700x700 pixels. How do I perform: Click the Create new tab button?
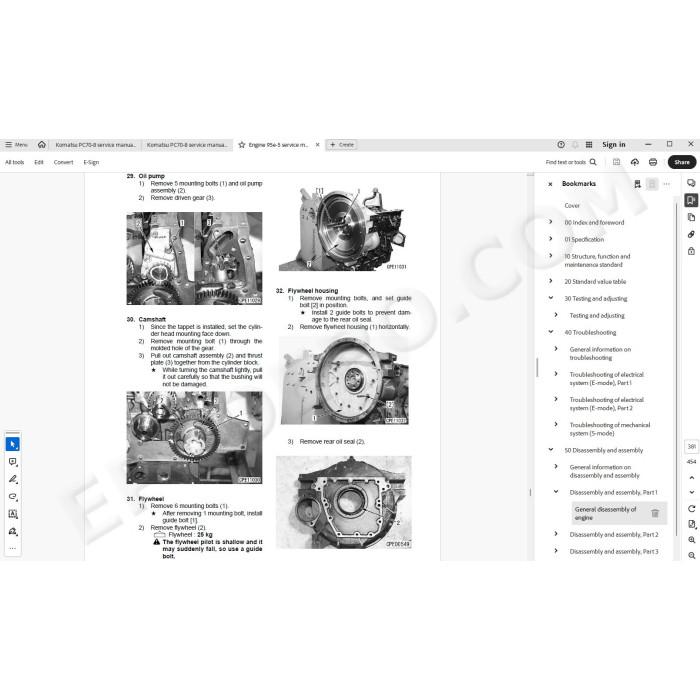(342, 145)
